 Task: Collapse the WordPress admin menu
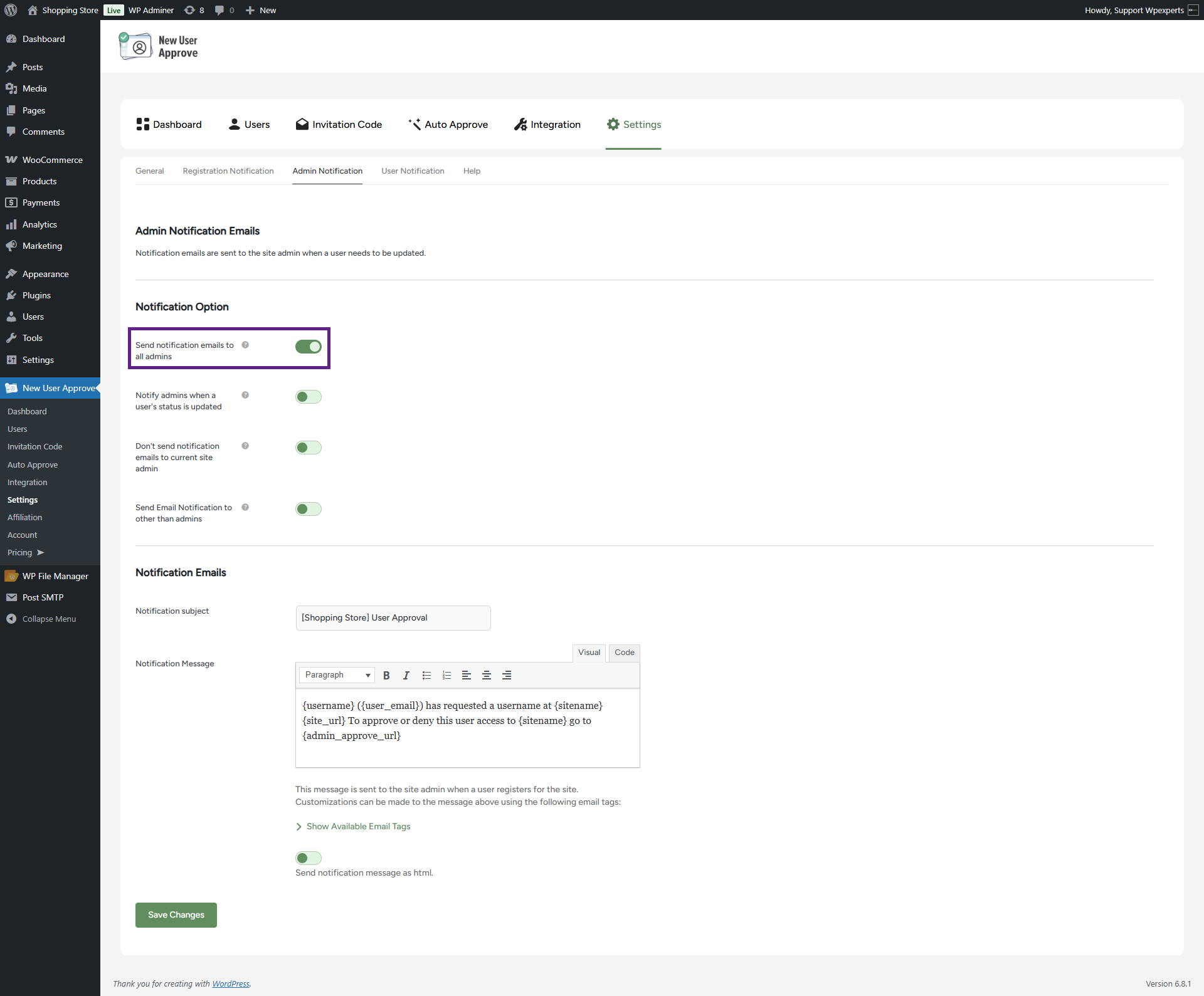click(48, 619)
